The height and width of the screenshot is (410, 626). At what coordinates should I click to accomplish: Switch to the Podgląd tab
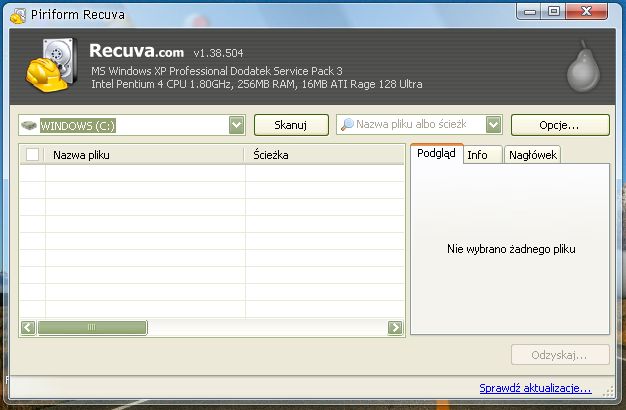point(436,154)
